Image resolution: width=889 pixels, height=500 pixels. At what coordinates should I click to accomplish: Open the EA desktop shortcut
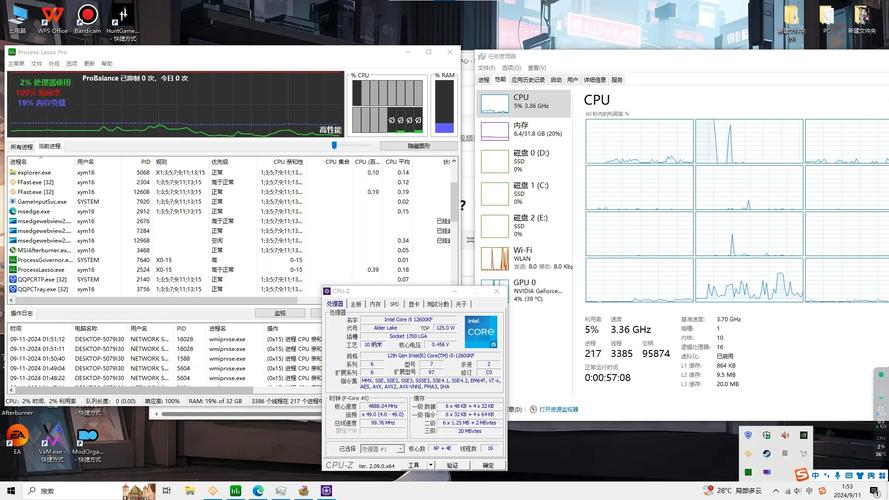pyautogui.click(x=16, y=439)
